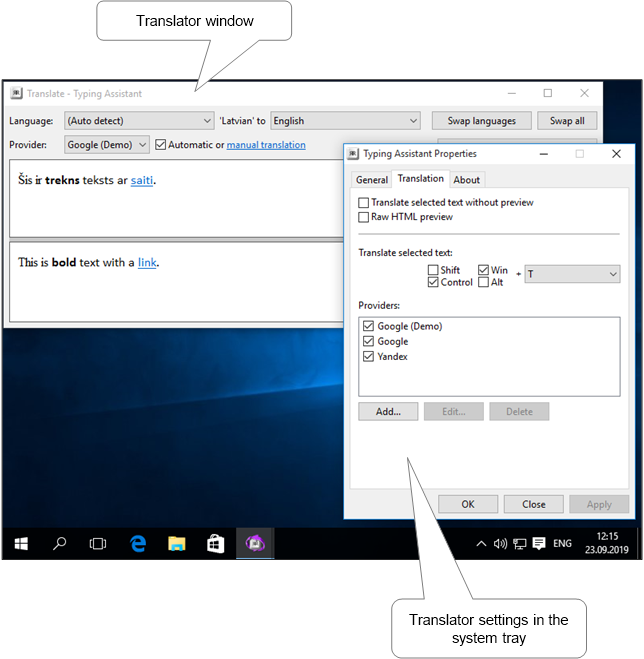Open File Explorer from the taskbar
644x659 pixels.
[x=177, y=543]
